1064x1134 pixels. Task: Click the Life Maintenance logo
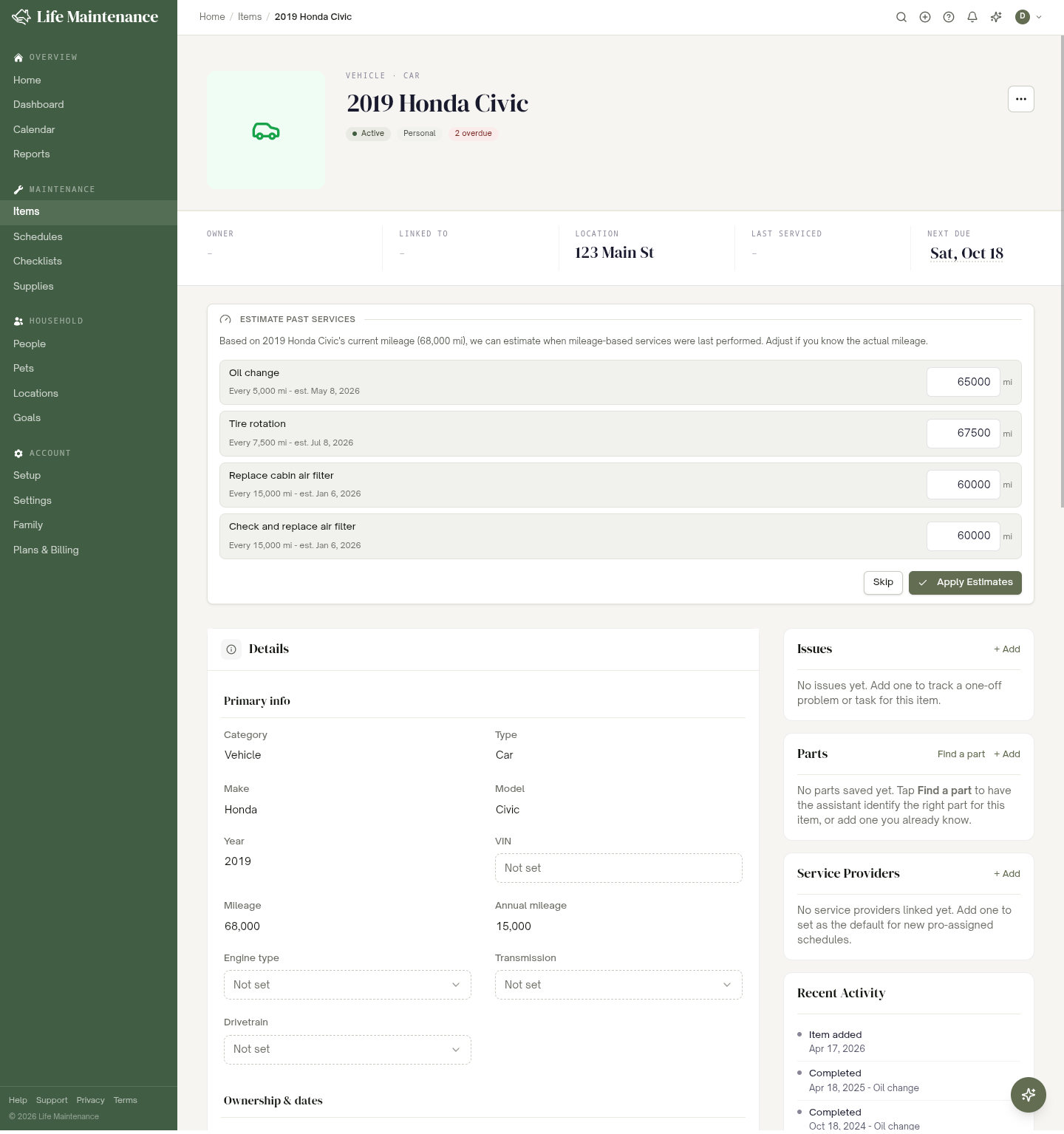(85, 16)
